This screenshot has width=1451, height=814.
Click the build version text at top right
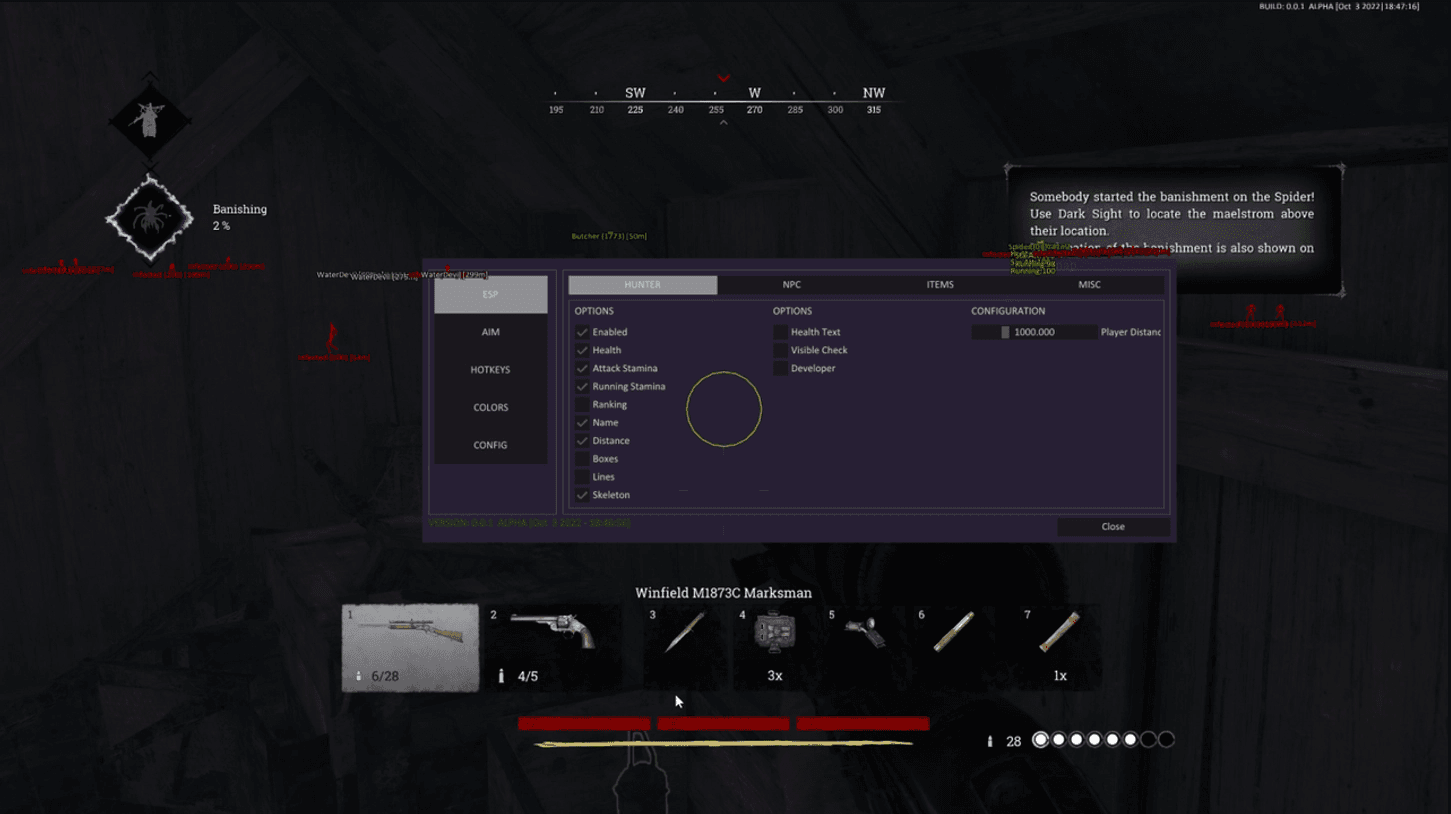tap(1338, 6)
